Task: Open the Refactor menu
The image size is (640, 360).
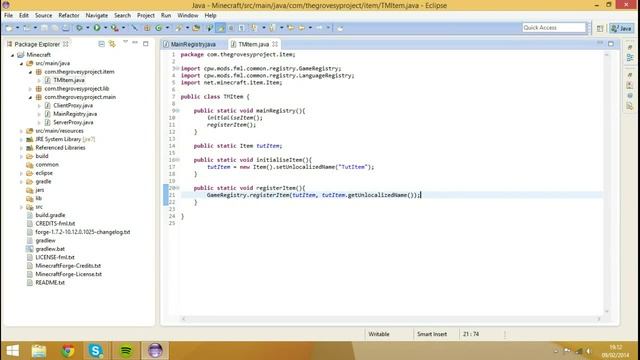Action: 69,16
